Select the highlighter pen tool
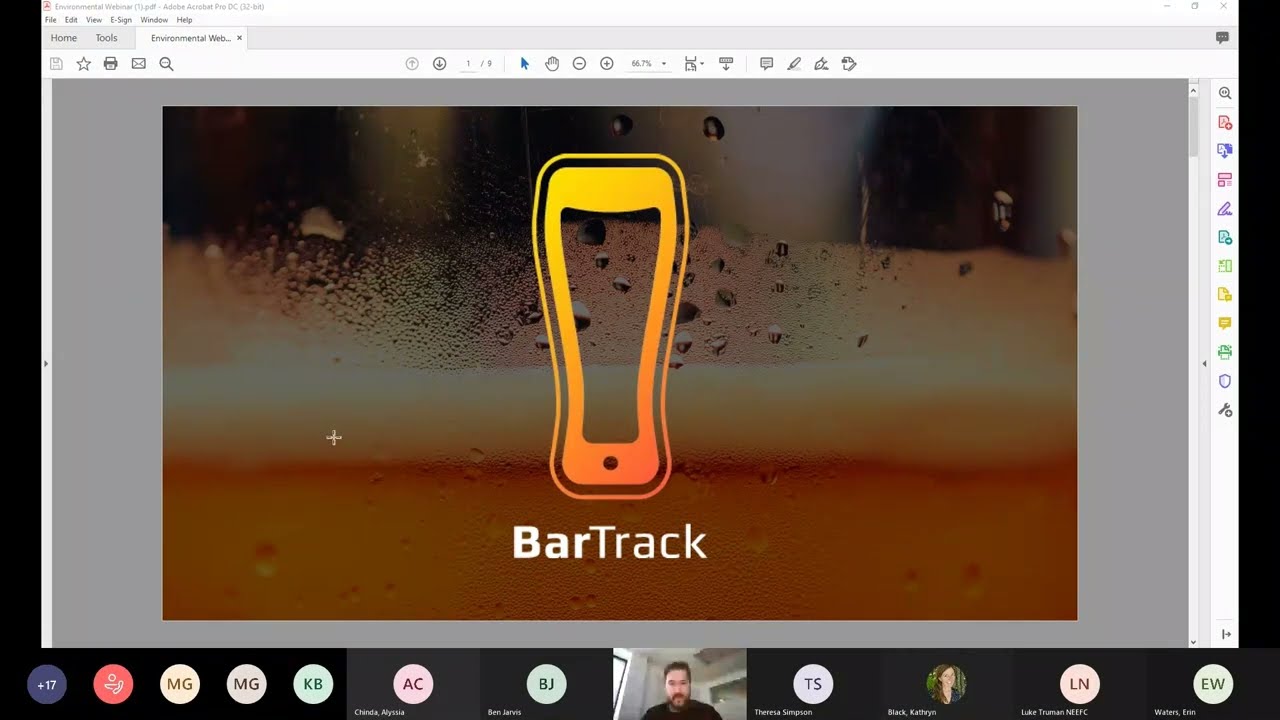 pos(794,64)
